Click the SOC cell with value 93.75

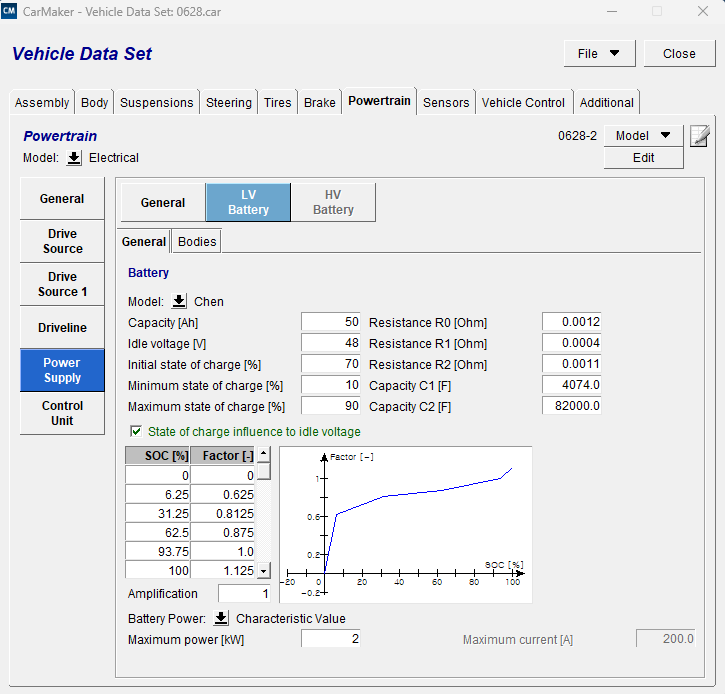(x=157, y=551)
